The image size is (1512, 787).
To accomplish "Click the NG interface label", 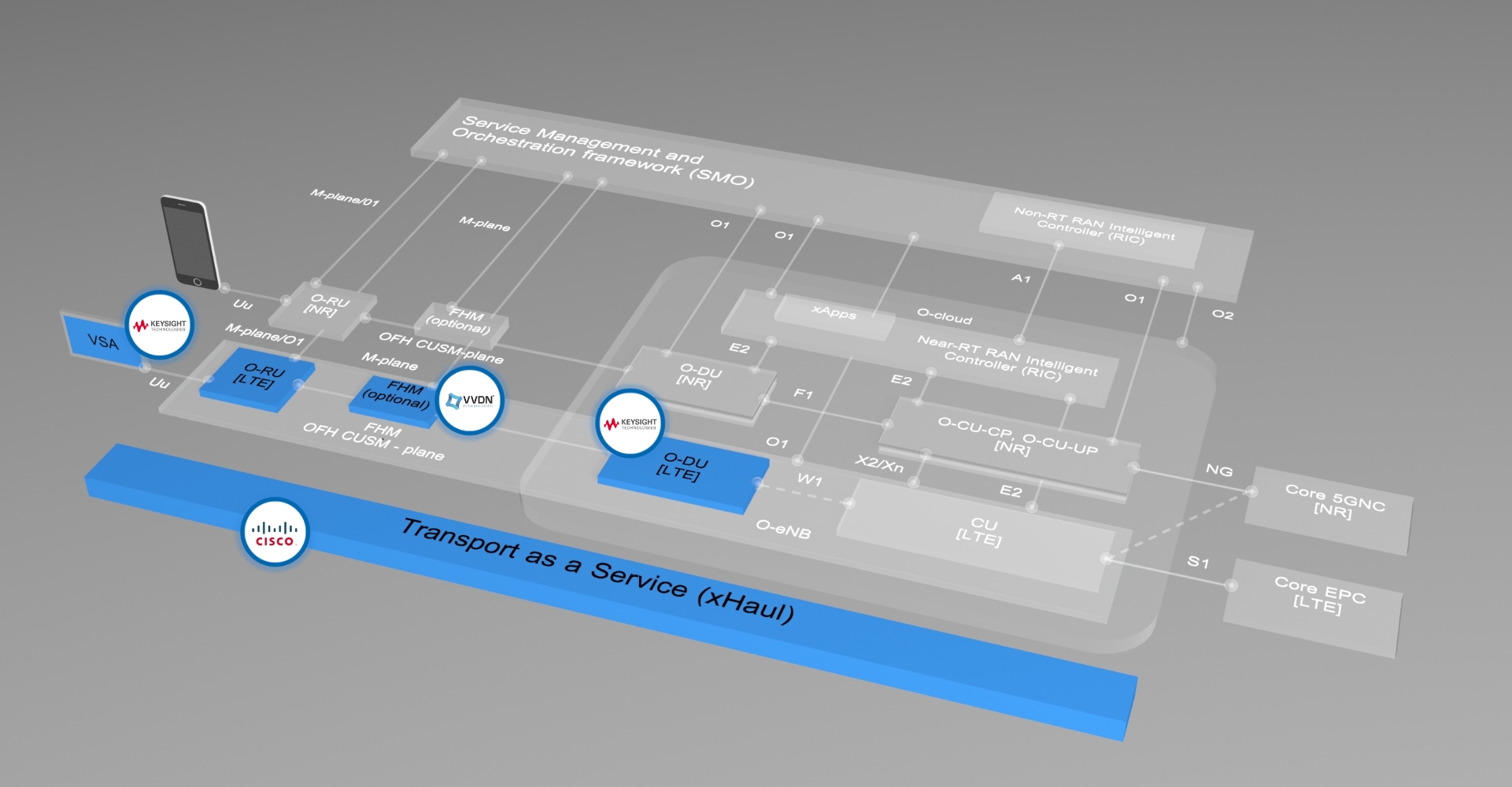I will point(1219,470).
